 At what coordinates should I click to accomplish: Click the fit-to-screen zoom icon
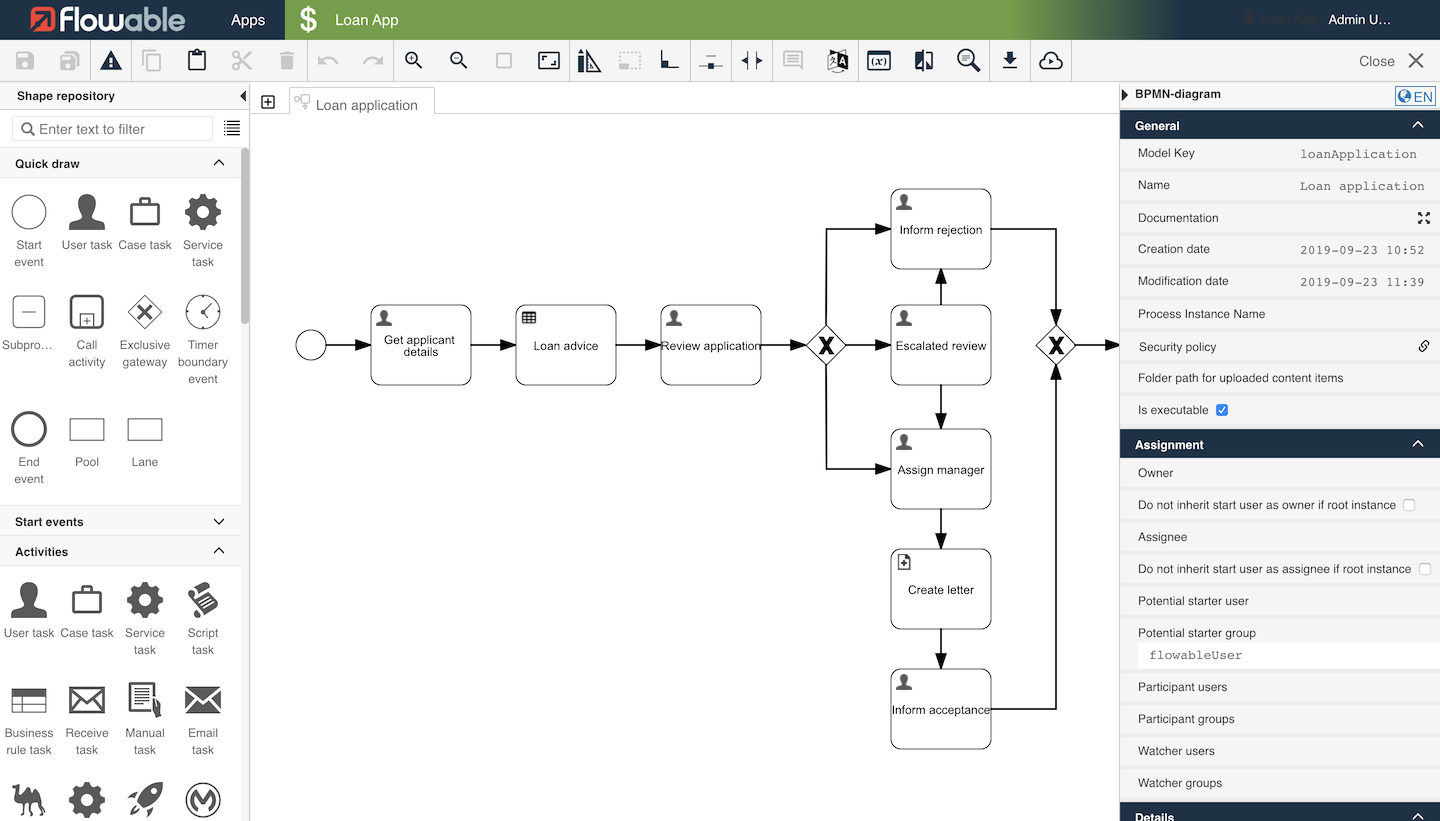(548, 60)
